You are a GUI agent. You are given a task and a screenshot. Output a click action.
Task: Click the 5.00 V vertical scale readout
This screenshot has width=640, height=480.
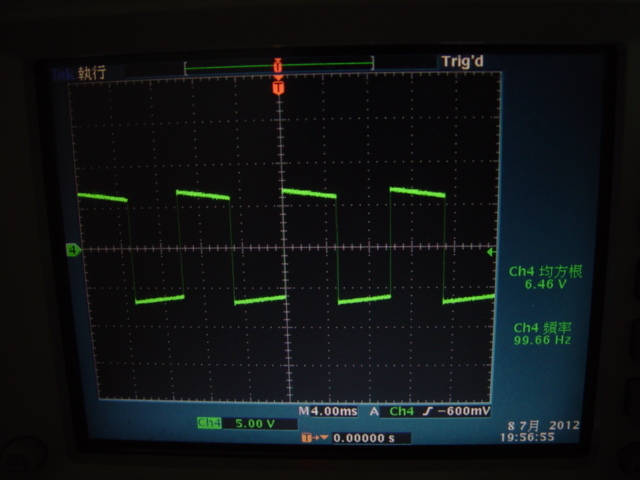pyautogui.click(x=255, y=424)
